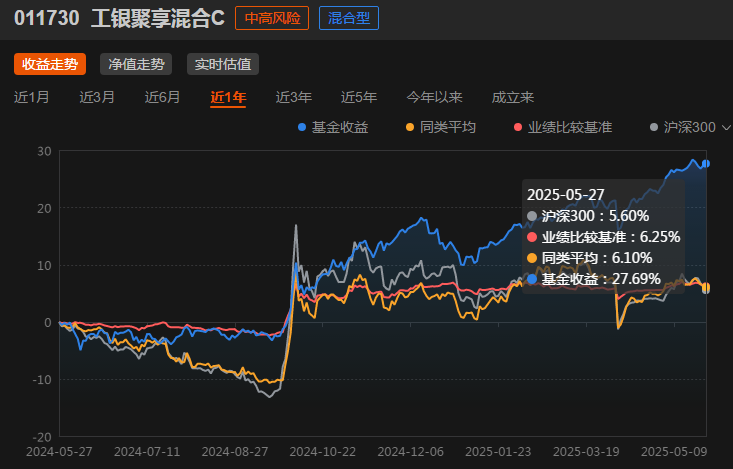Expand the 沪深300 index dropdown arrow
Viewport: 733px width, 469px height.
(726, 127)
